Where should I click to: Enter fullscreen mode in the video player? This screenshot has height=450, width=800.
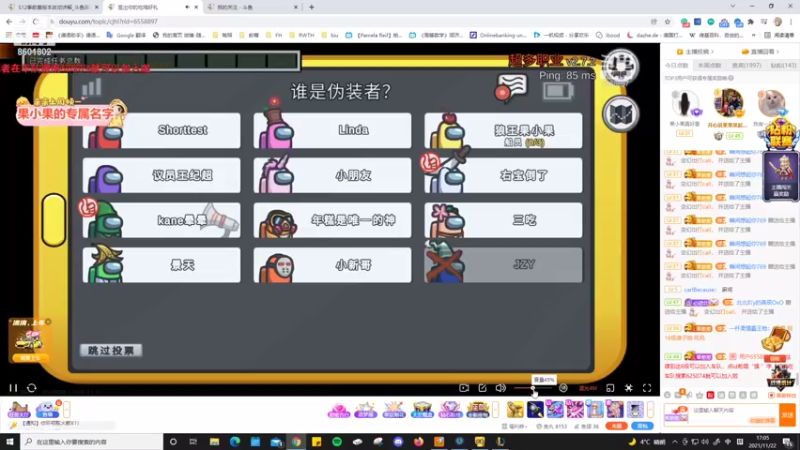[647, 388]
